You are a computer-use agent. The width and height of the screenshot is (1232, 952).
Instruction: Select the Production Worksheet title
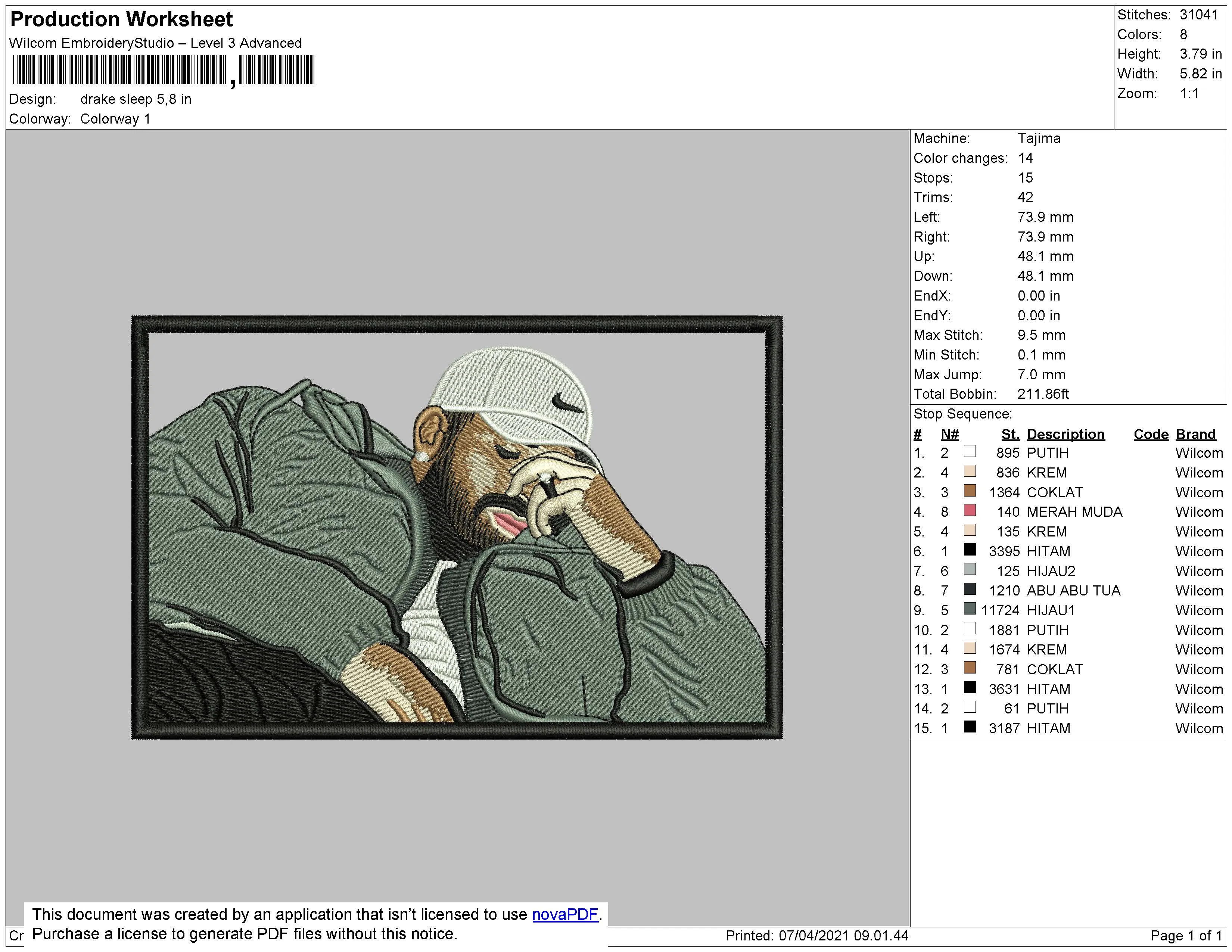click(x=121, y=19)
